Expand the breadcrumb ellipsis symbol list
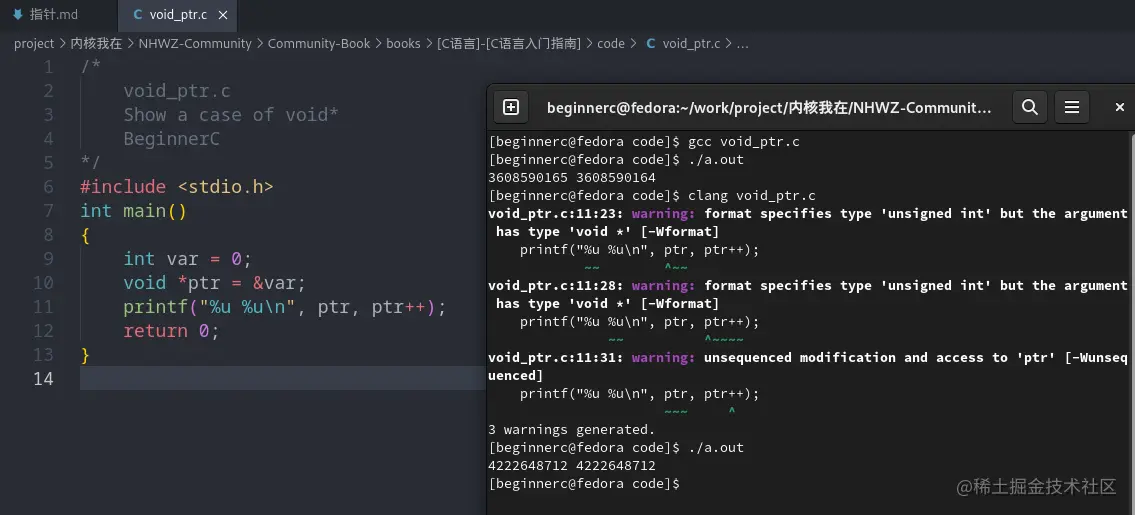Screen dimensions: 1135x515 coord(743,43)
